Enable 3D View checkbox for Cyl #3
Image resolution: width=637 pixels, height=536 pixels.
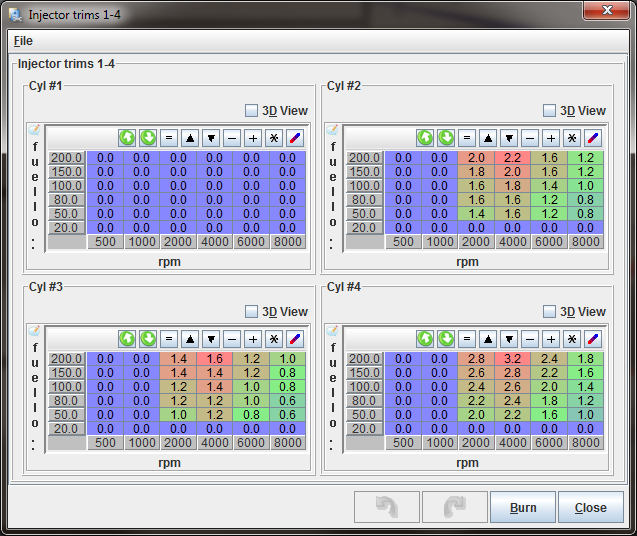coord(251,312)
